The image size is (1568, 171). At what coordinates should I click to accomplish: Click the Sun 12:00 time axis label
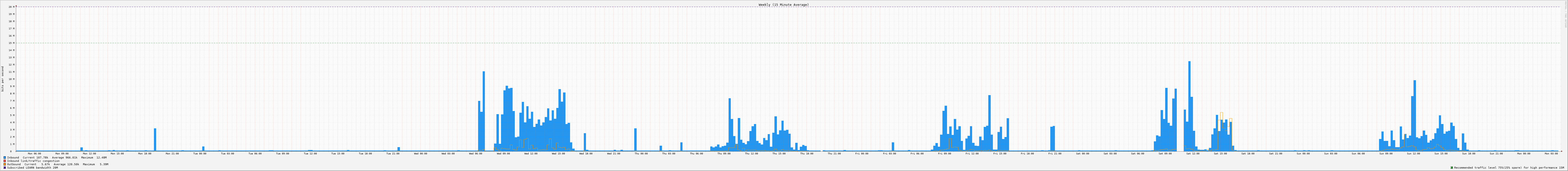[x=1413, y=153]
